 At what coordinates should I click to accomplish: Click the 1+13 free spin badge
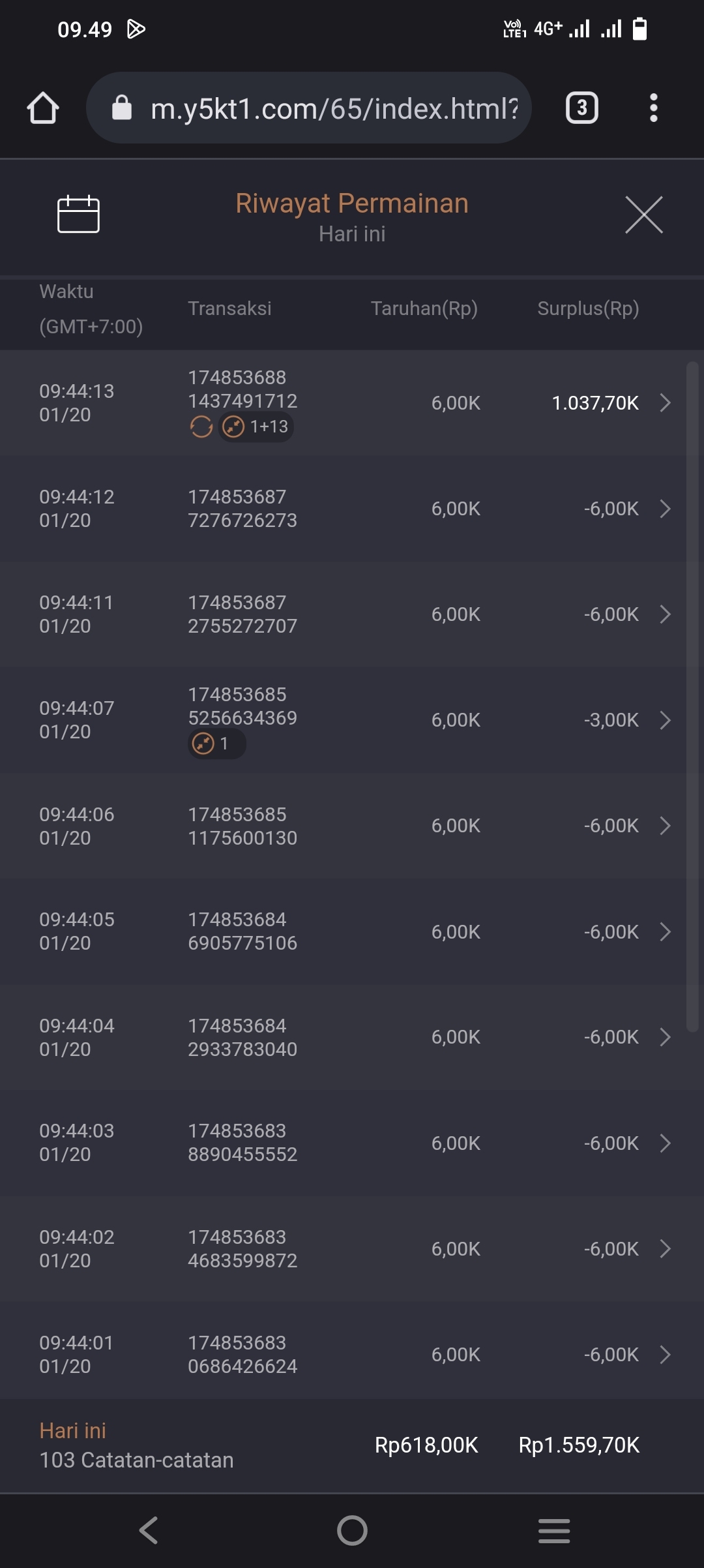coord(256,427)
